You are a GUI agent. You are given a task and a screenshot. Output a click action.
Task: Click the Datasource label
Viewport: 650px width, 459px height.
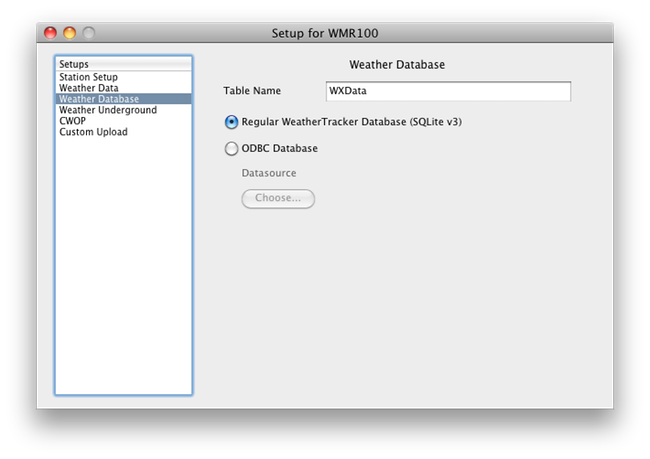click(269, 173)
